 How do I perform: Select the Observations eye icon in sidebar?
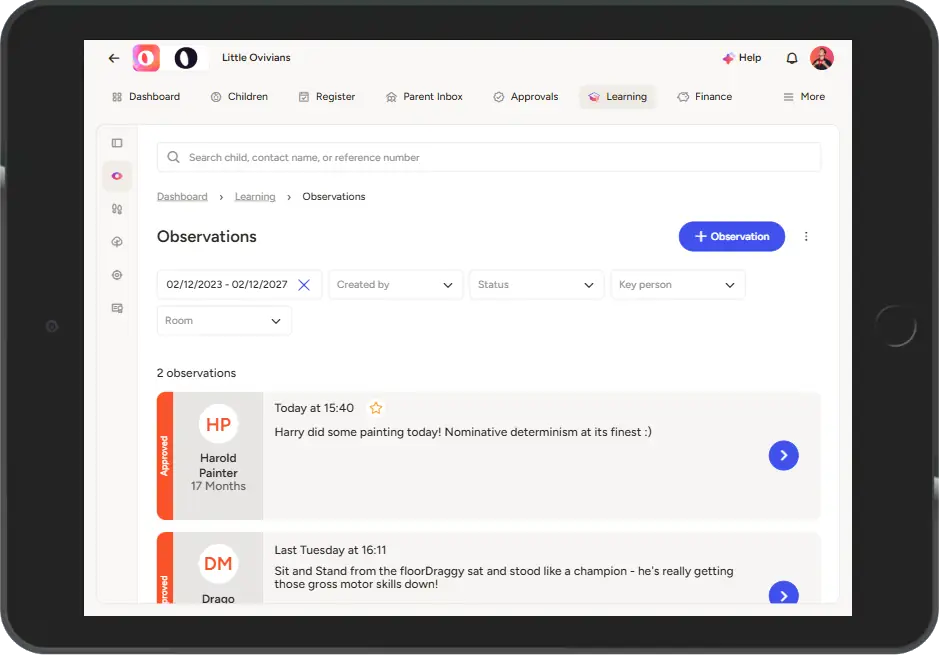(117, 176)
